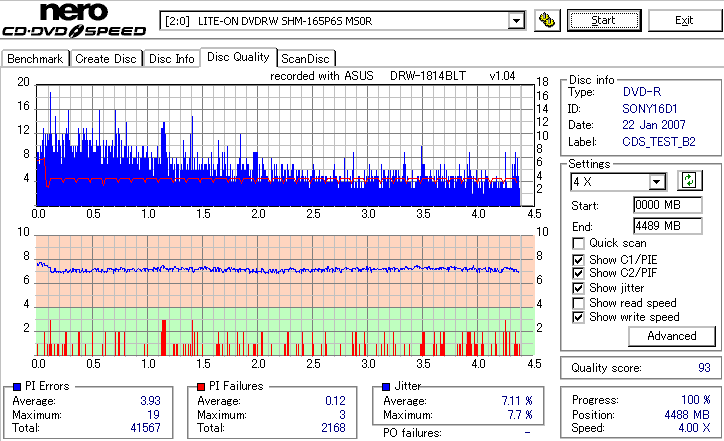The height and width of the screenshot is (441, 724).
Task: Enable Show read speed checkbox
Action: 578,303
